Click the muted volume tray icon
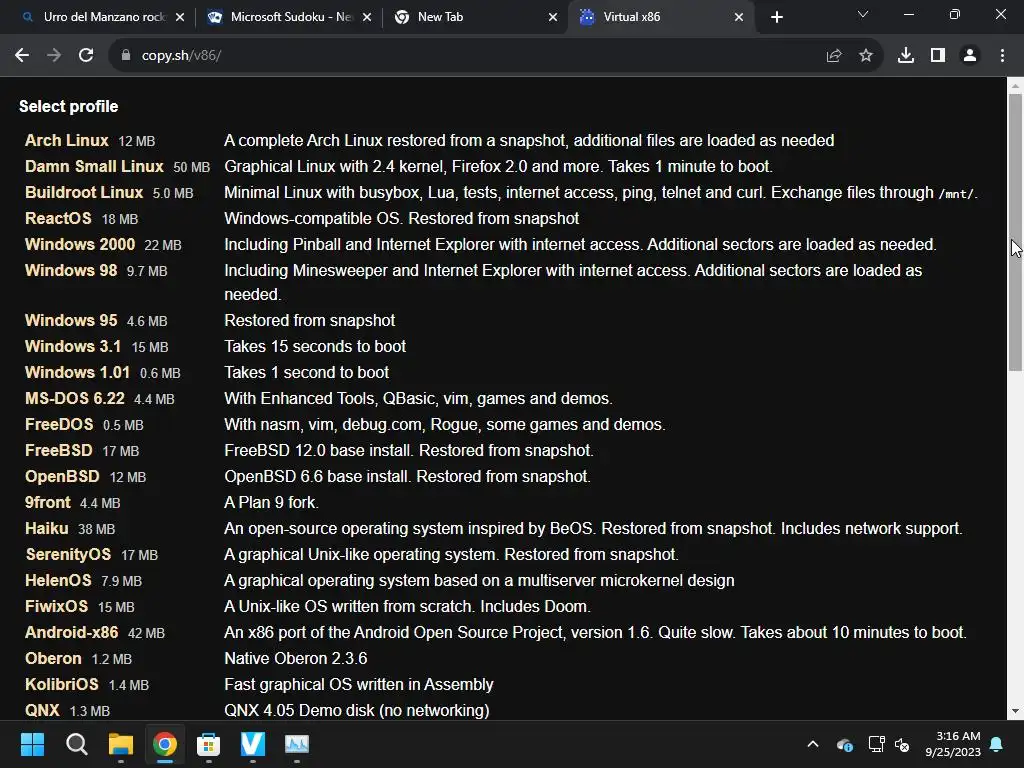This screenshot has width=1024, height=768. pos(903,744)
